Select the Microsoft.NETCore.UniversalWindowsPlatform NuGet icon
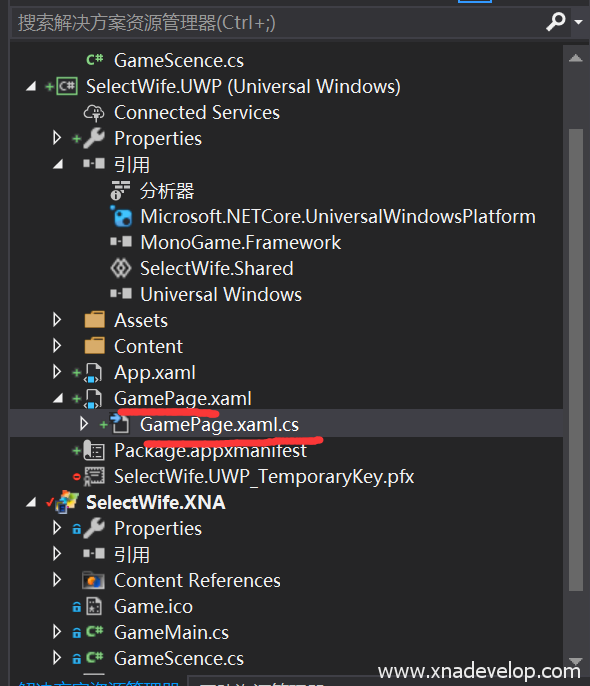590x686 pixels. [x=121, y=217]
